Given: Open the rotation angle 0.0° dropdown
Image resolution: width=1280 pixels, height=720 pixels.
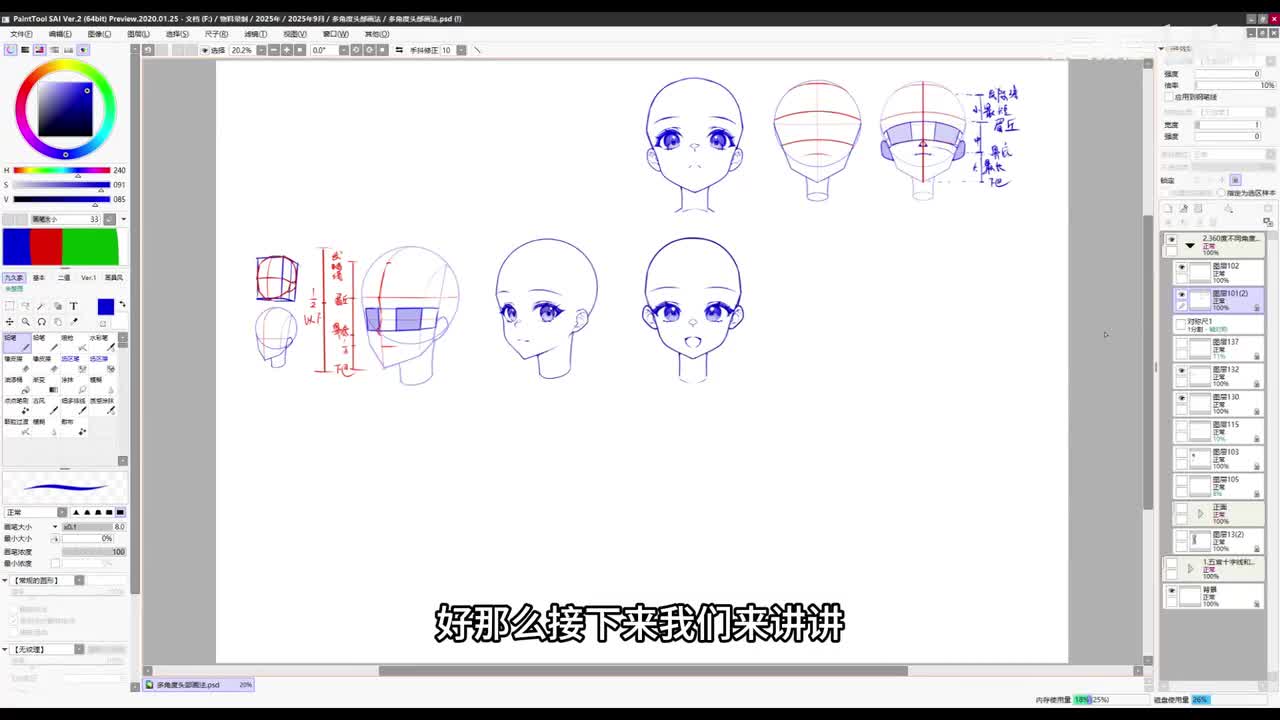Looking at the screenshot, I should pos(343,50).
